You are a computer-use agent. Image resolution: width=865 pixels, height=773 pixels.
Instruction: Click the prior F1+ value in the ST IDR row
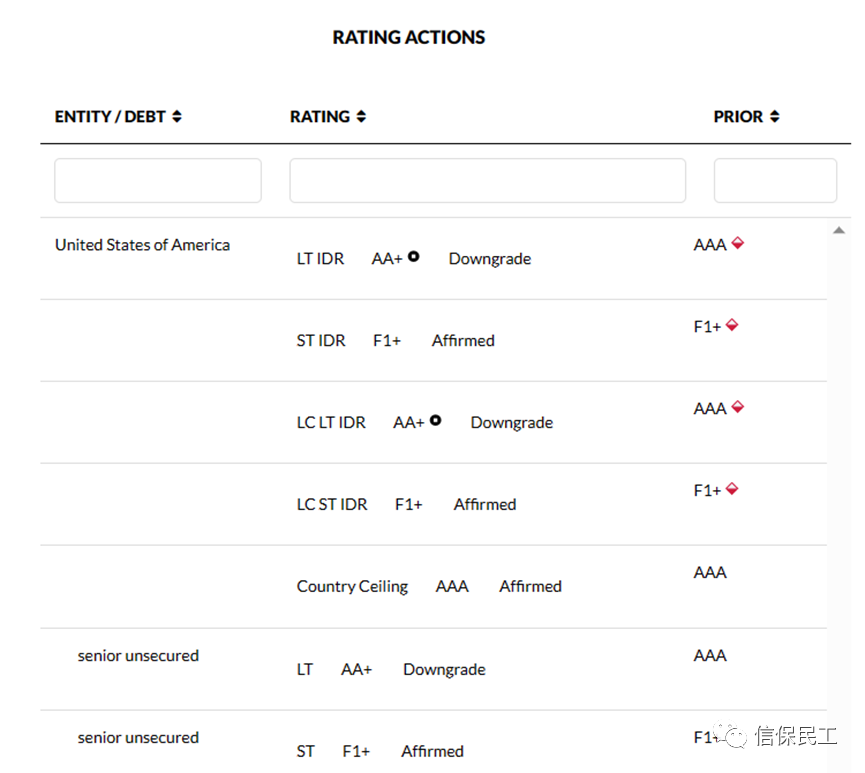click(x=707, y=327)
